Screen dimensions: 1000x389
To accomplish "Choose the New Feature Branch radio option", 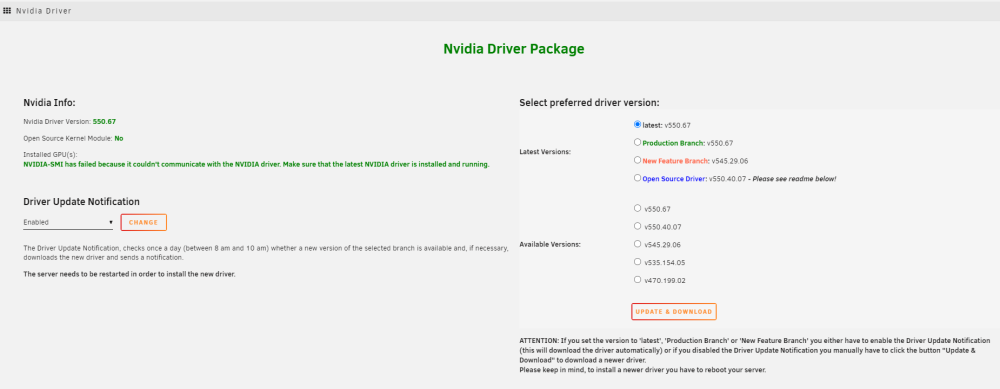I will (638, 160).
